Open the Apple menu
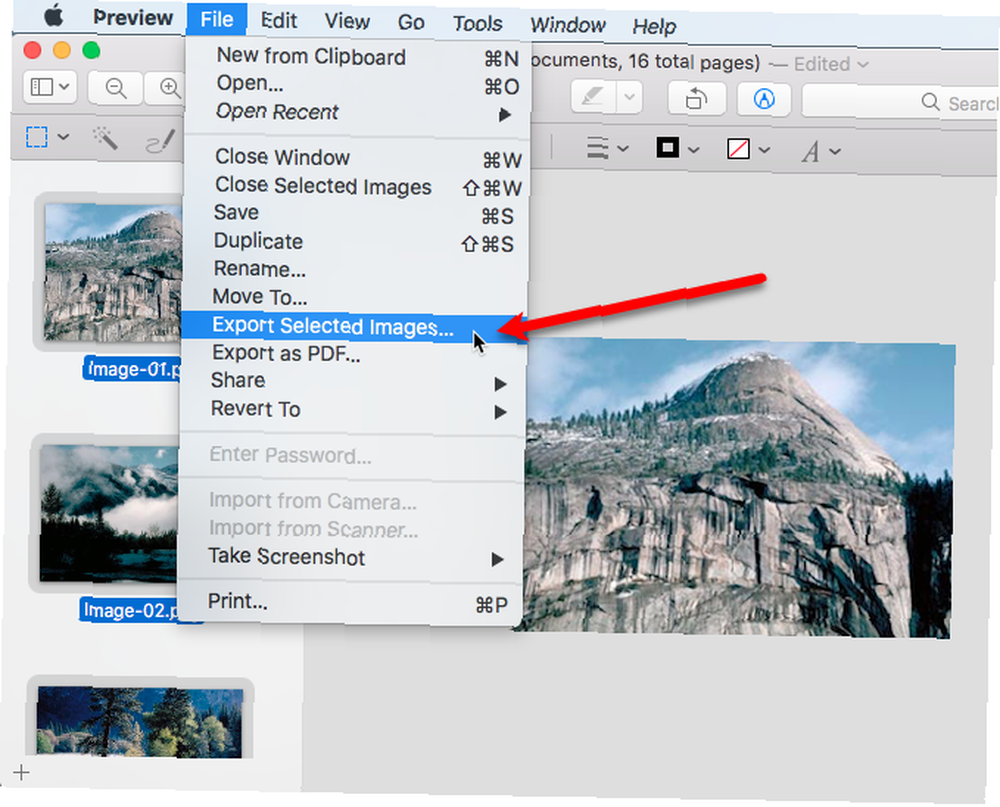 pyautogui.click(x=54, y=15)
